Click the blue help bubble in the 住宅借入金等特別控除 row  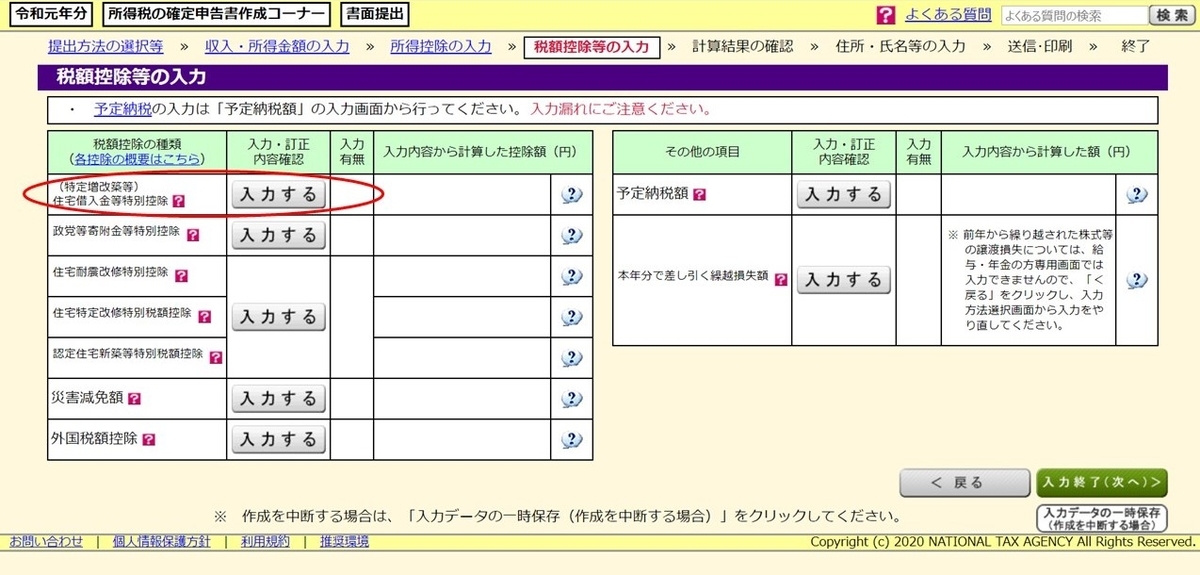tap(571, 195)
